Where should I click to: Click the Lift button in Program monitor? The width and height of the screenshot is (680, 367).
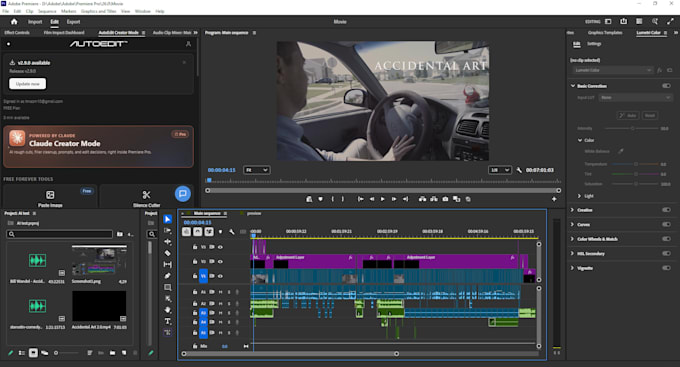coord(422,199)
